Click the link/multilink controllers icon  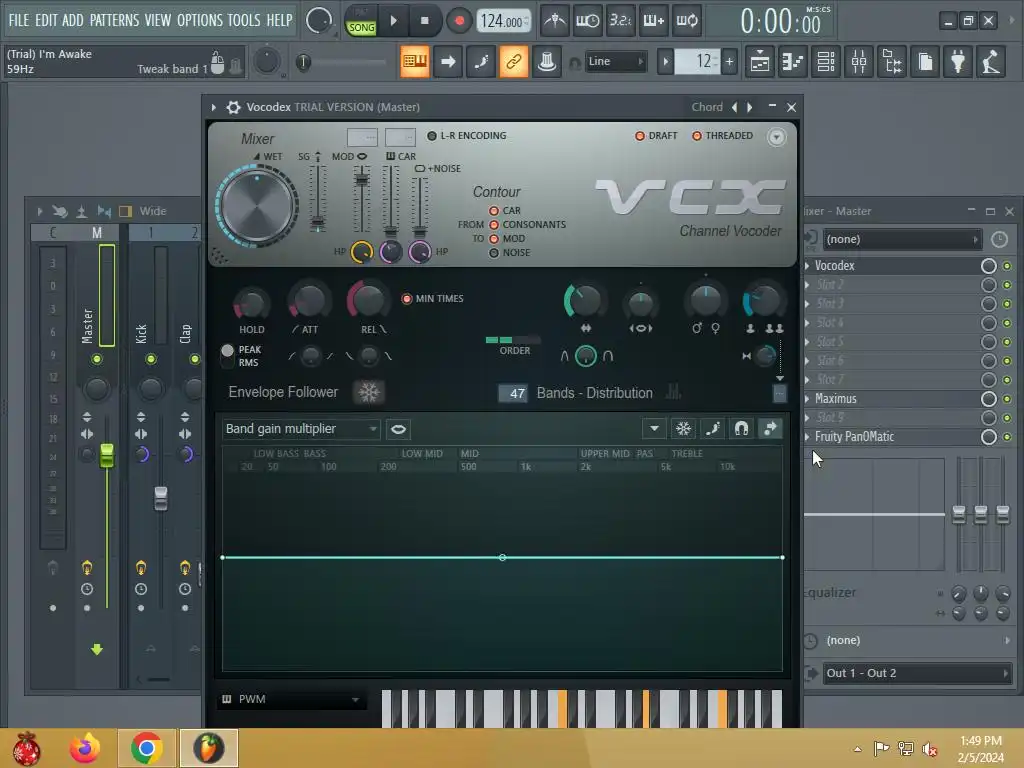click(x=514, y=62)
